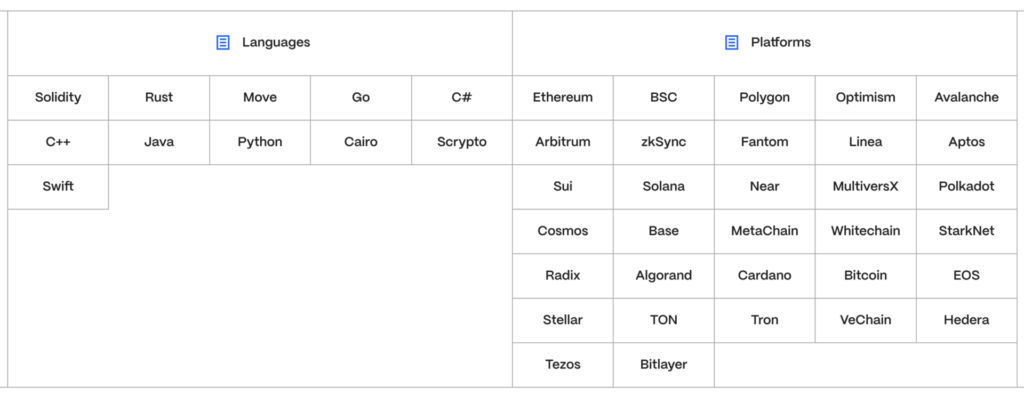Select the zkSync platform
Screen dimensions: 1024x395
coord(664,142)
